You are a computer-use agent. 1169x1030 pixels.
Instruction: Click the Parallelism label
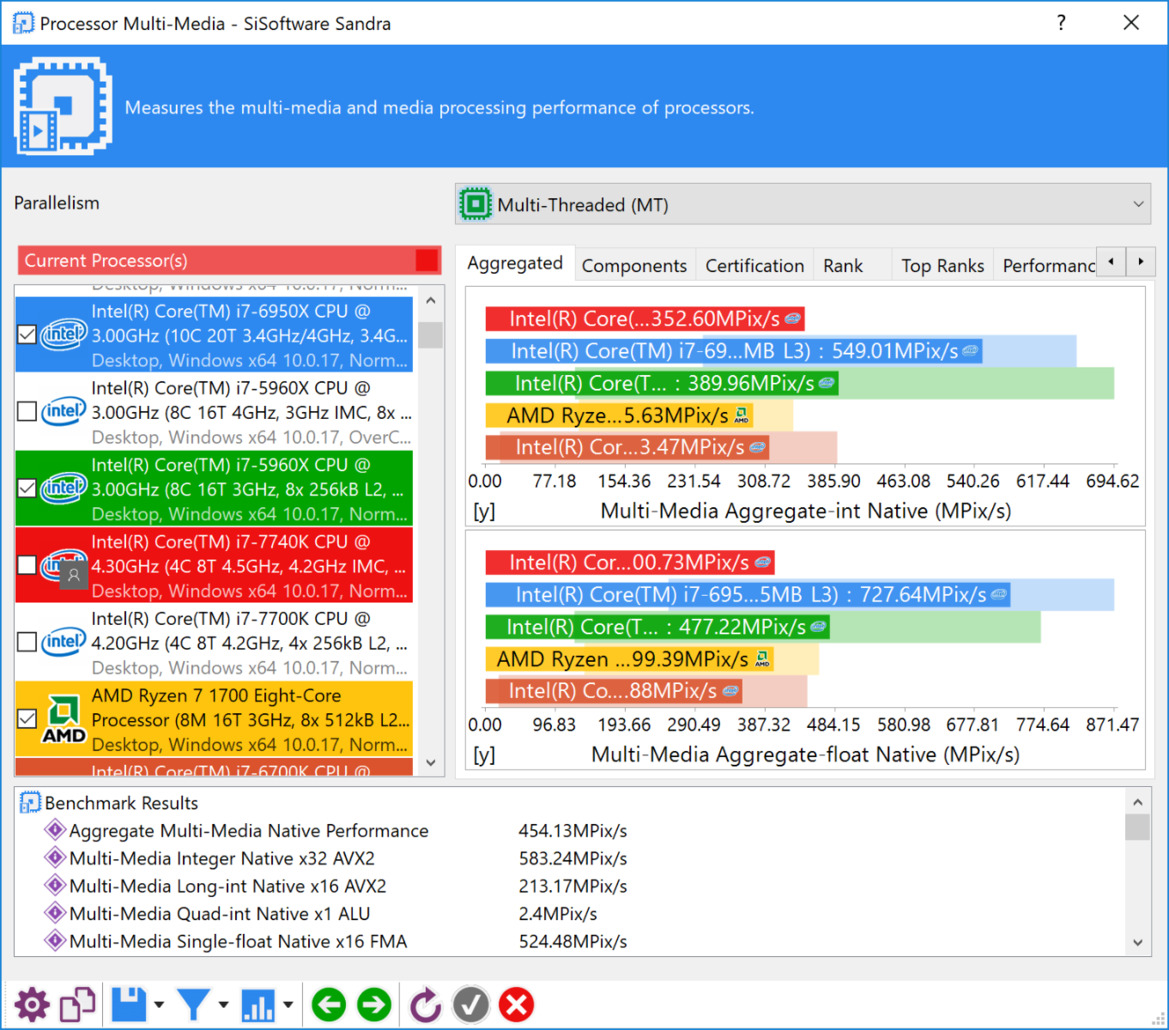pos(57,203)
